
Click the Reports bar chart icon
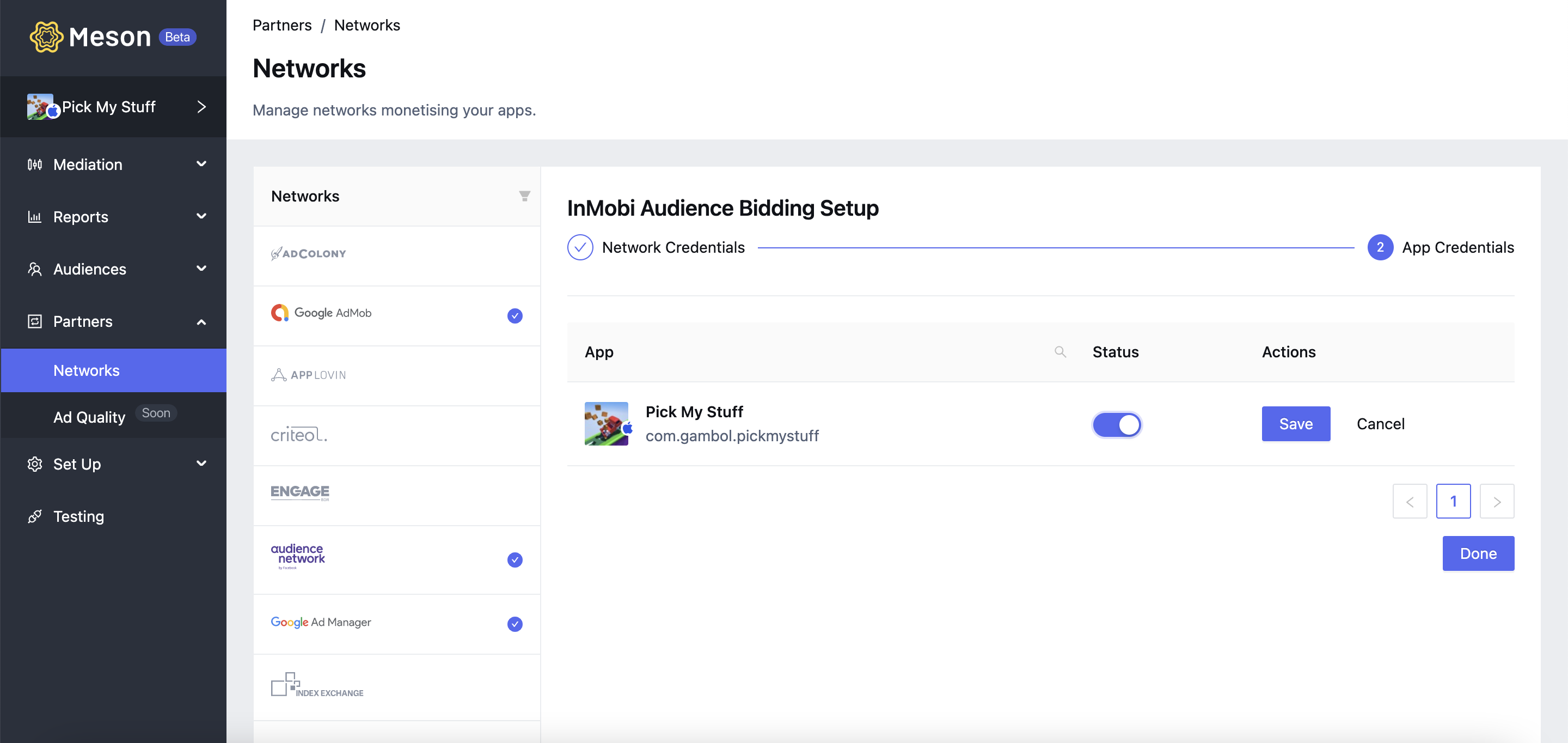(35, 217)
